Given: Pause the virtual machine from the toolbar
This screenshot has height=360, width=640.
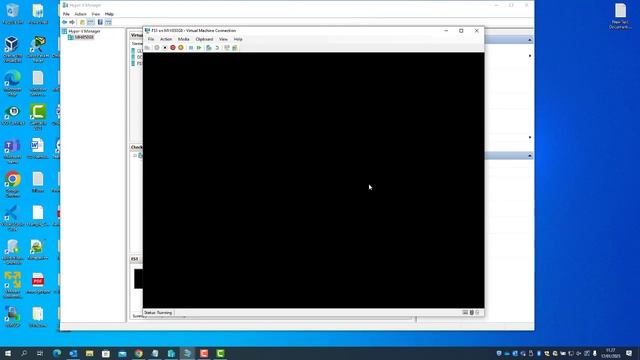Looking at the screenshot, I should [191, 48].
